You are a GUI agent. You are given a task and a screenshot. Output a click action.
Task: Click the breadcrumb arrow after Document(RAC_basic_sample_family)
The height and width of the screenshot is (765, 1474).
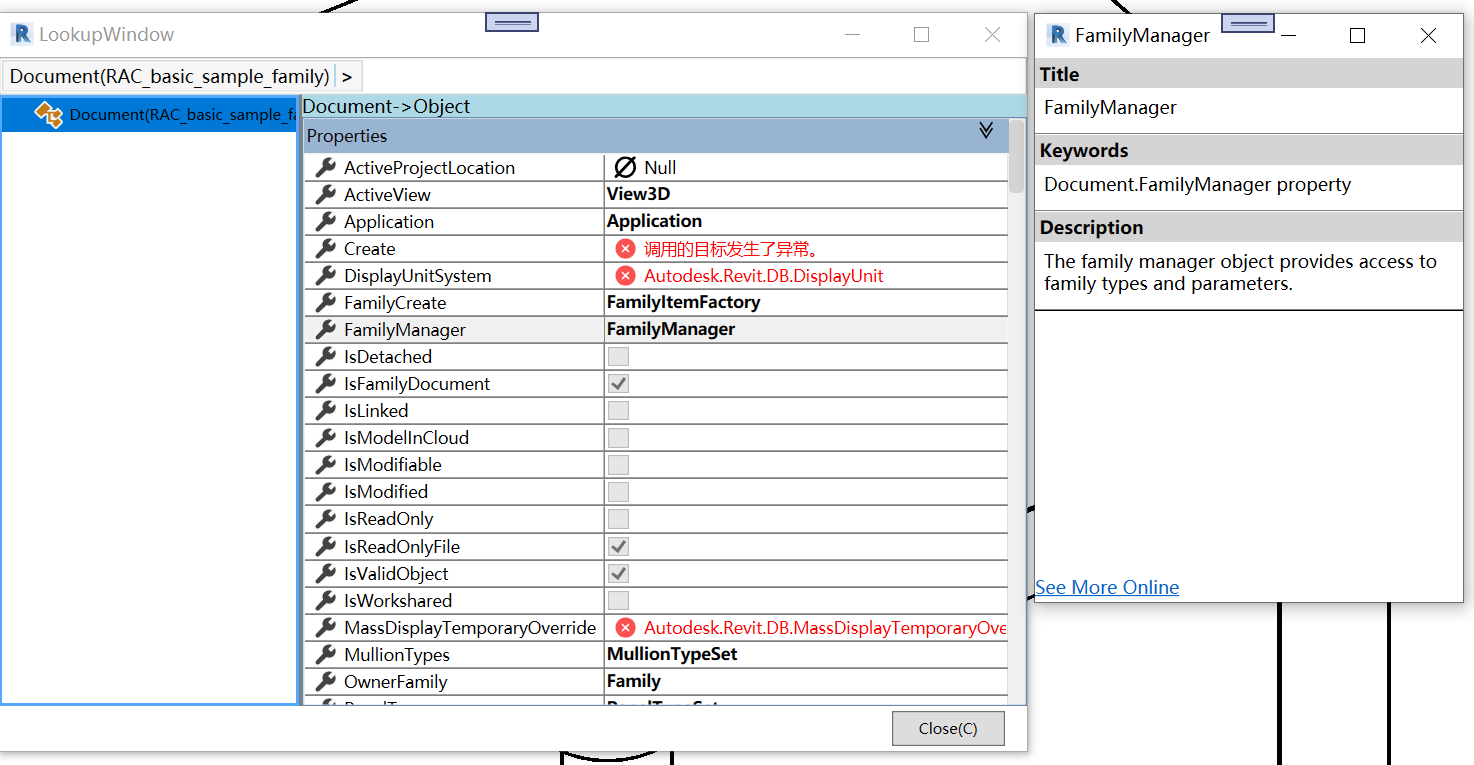coord(347,75)
